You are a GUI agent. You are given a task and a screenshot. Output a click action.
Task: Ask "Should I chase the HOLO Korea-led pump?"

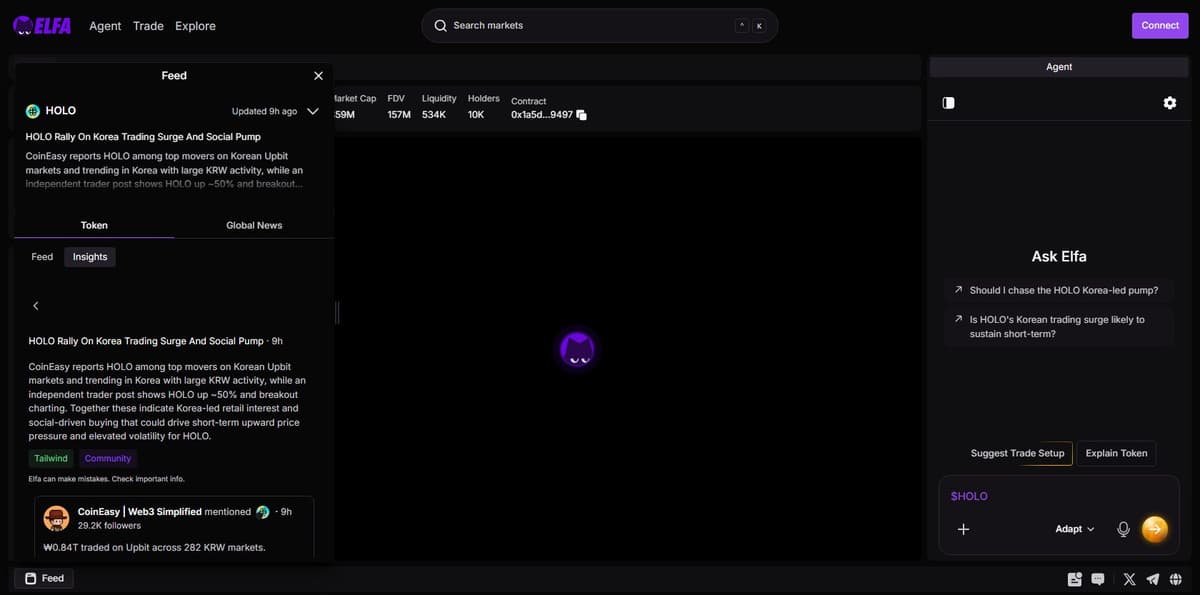tap(1059, 290)
